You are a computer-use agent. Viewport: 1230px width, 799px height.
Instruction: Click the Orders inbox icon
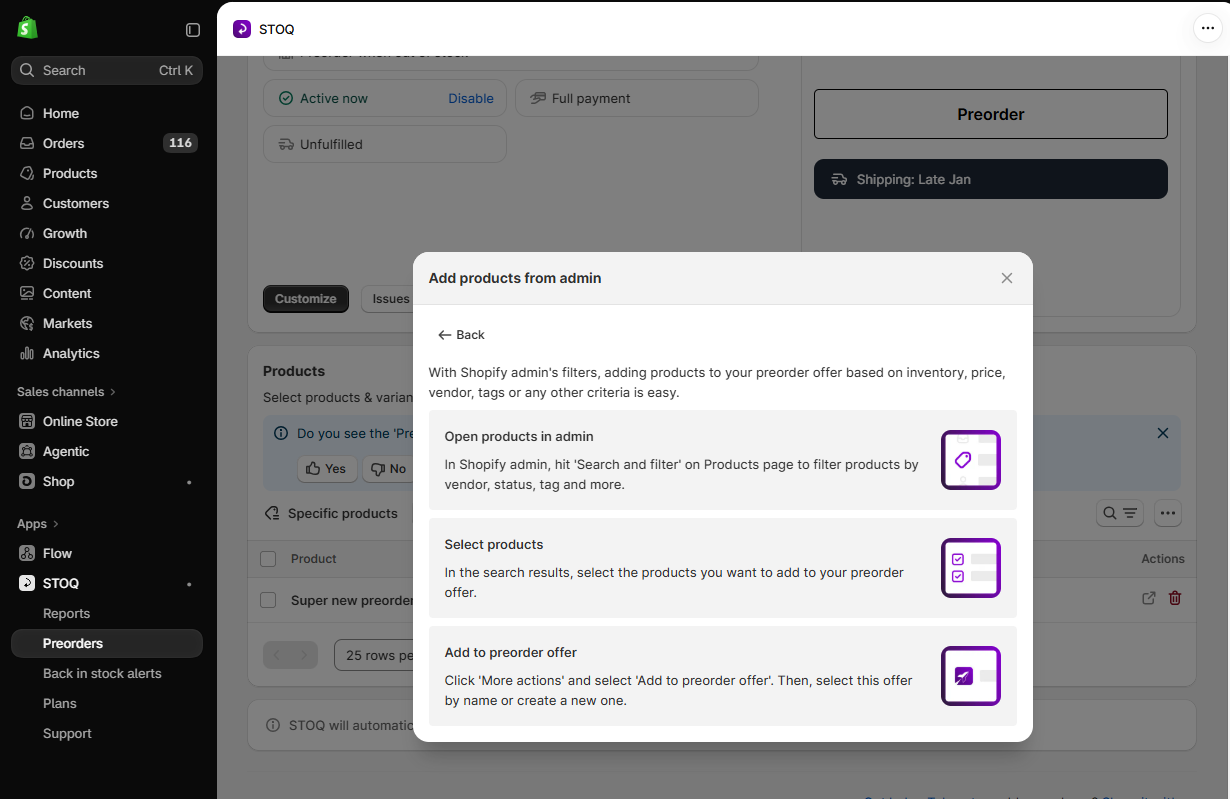27,143
